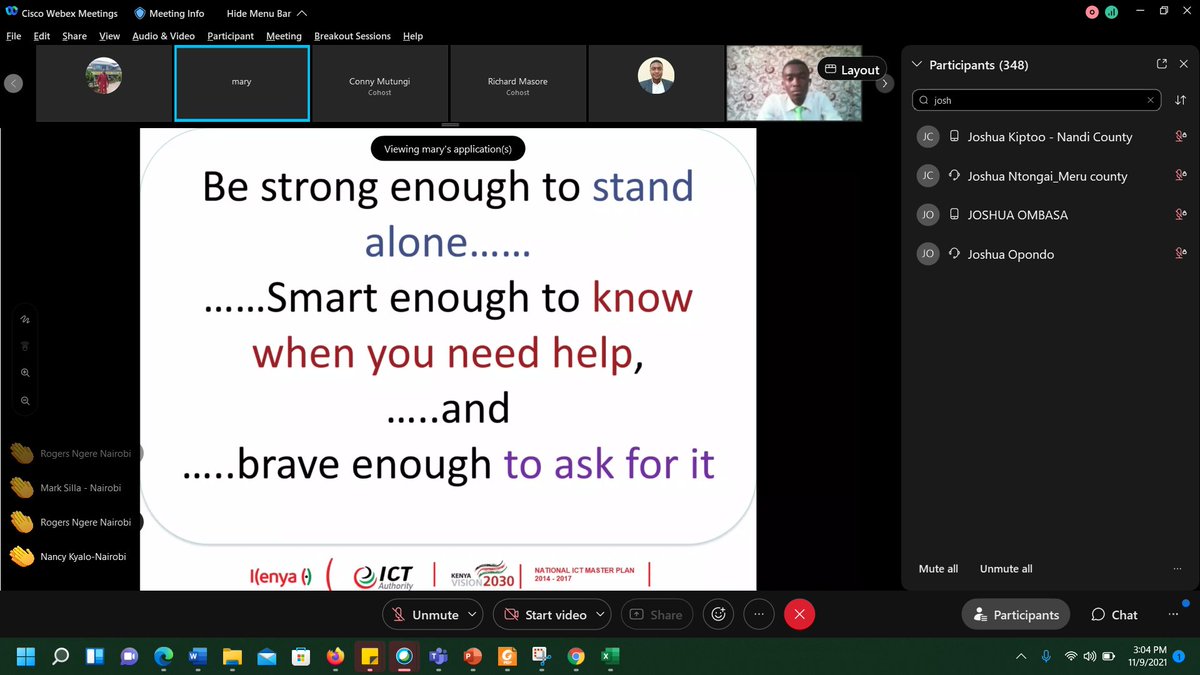Open the reactions smiley button
Image resolution: width=1200 pixels, height=675 pixels.
[718, 614]
